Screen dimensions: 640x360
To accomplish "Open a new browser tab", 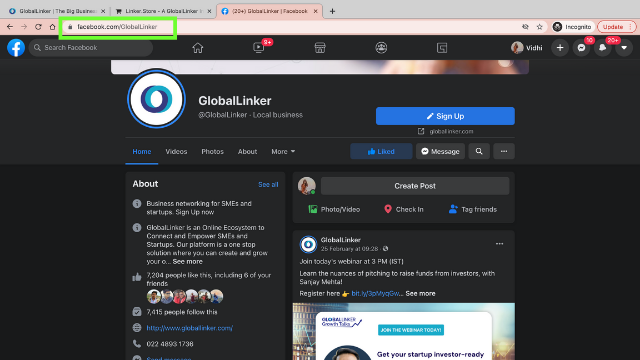I will point(332,11).
